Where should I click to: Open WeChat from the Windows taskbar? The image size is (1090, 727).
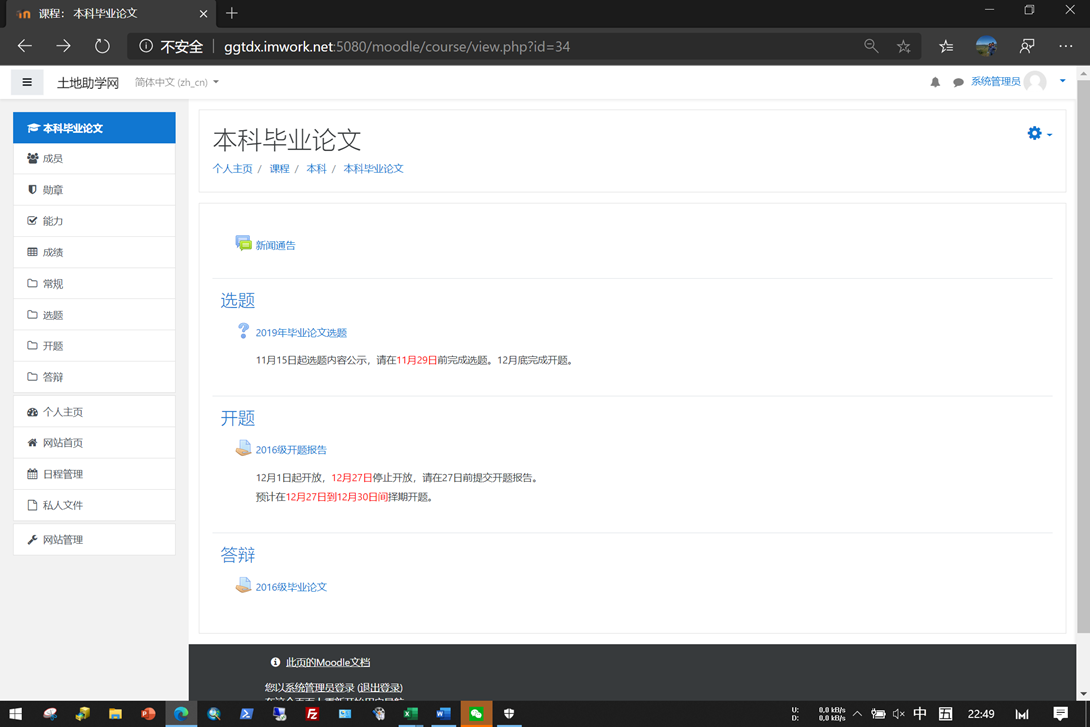[476, 713]
